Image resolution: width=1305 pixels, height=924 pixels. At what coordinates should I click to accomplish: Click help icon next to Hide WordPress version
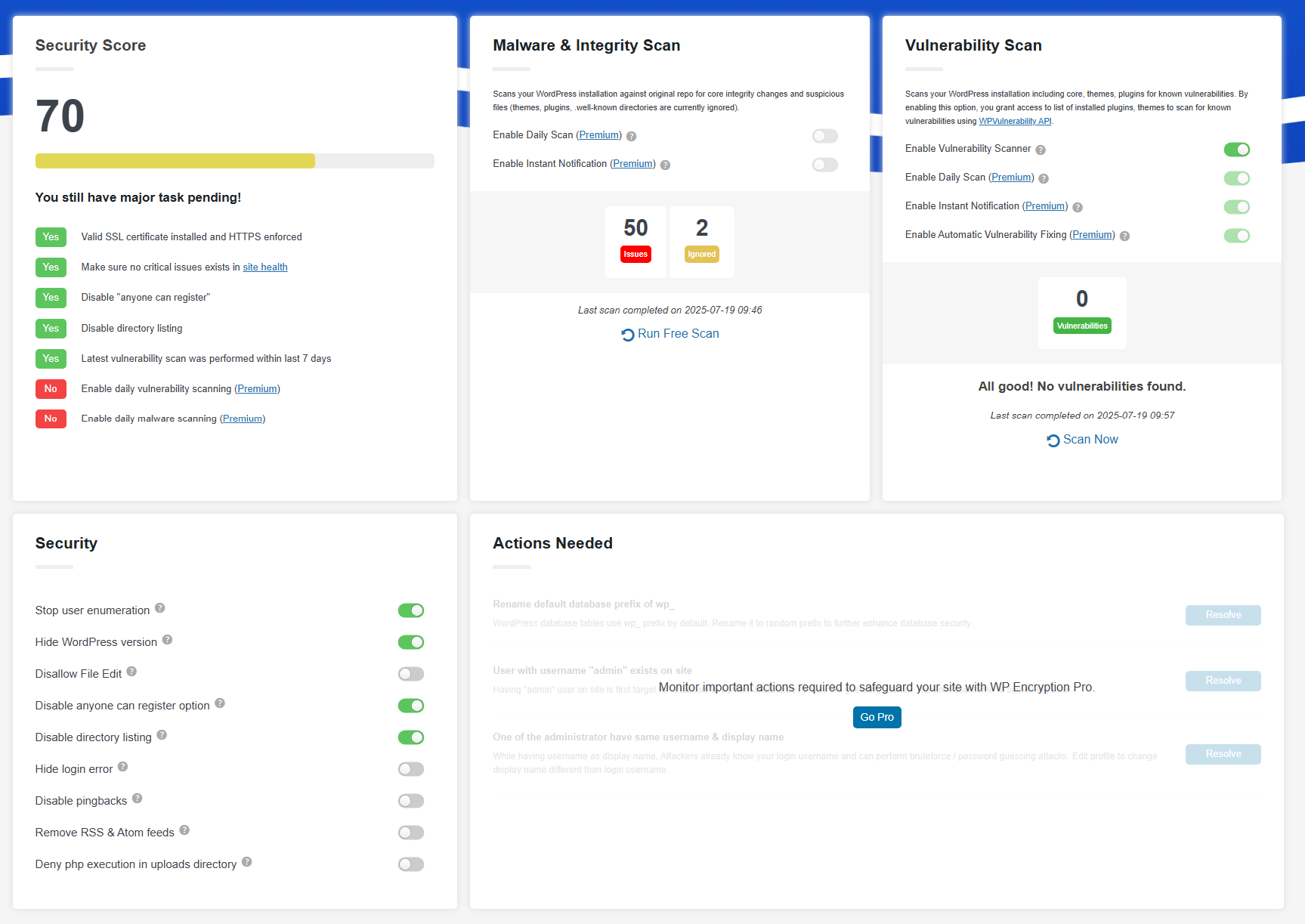168,640
